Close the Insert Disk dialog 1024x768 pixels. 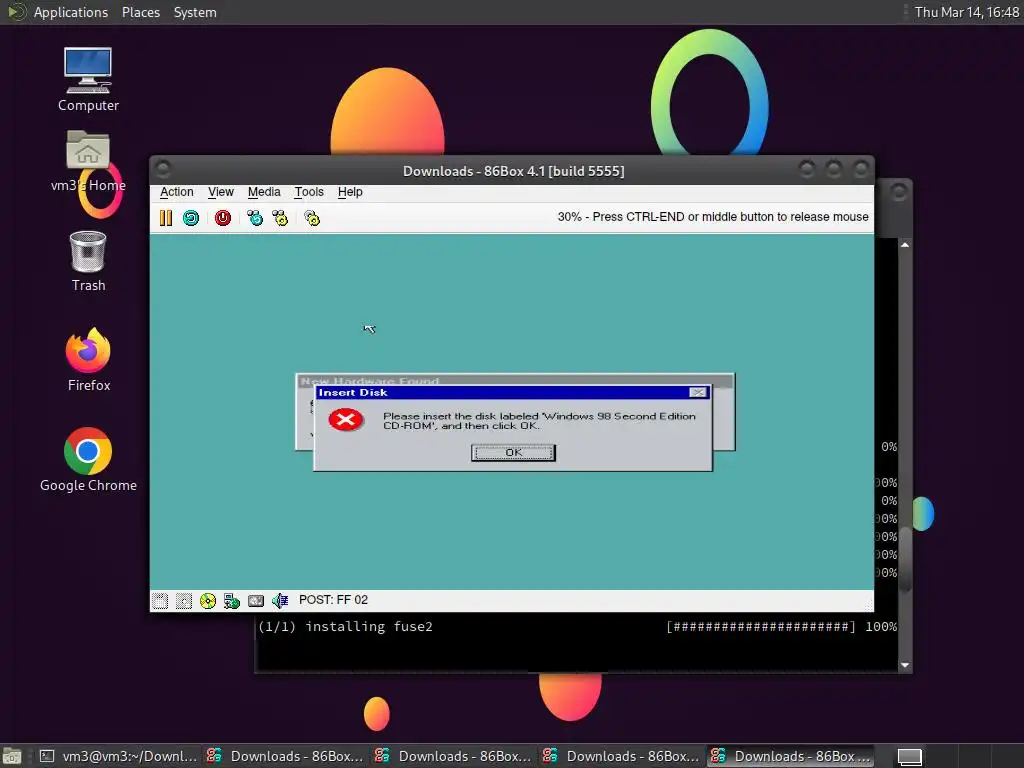(697, 392)
